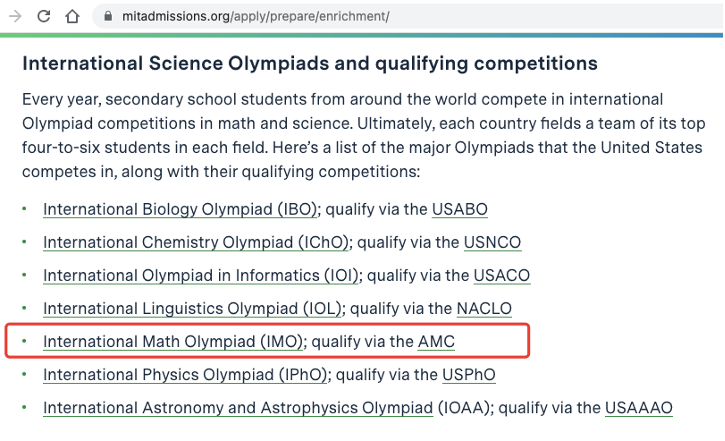Open International Physics Olympiad (IPhO) link
This screenshot has height=441, width=725.
[185, 375]
